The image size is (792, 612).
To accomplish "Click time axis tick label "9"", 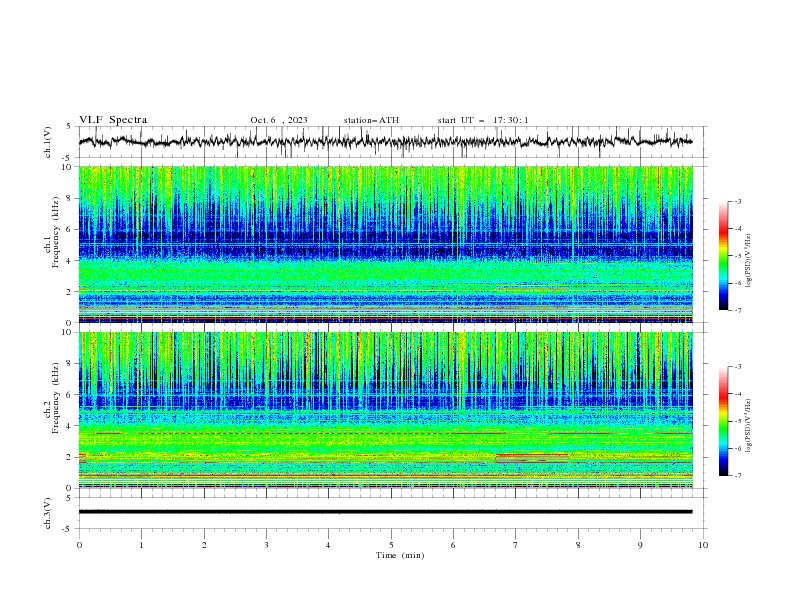I will [640, 545].
